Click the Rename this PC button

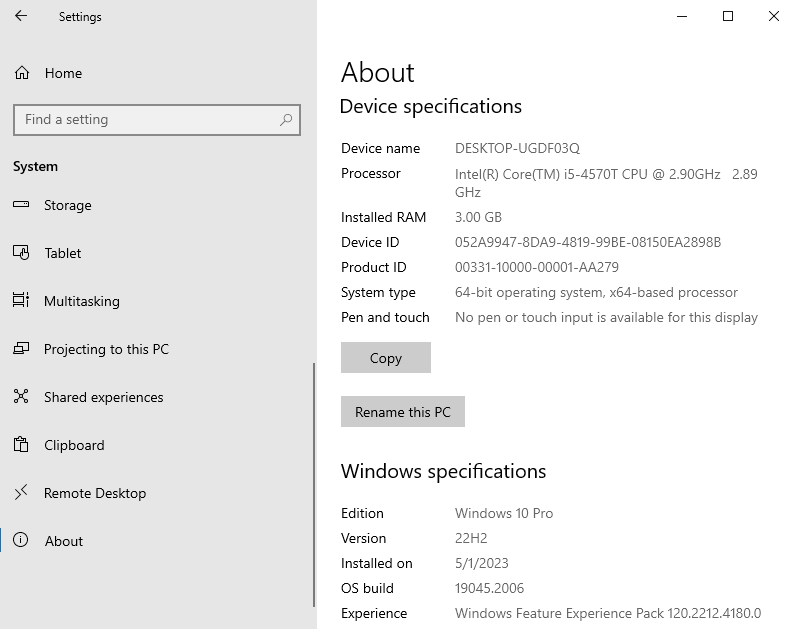[x=403, y=412]
